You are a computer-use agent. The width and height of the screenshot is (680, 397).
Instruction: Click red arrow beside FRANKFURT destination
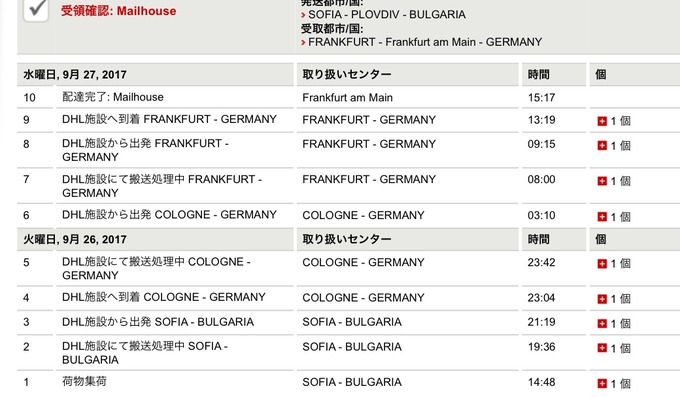[x=303, y=43]
